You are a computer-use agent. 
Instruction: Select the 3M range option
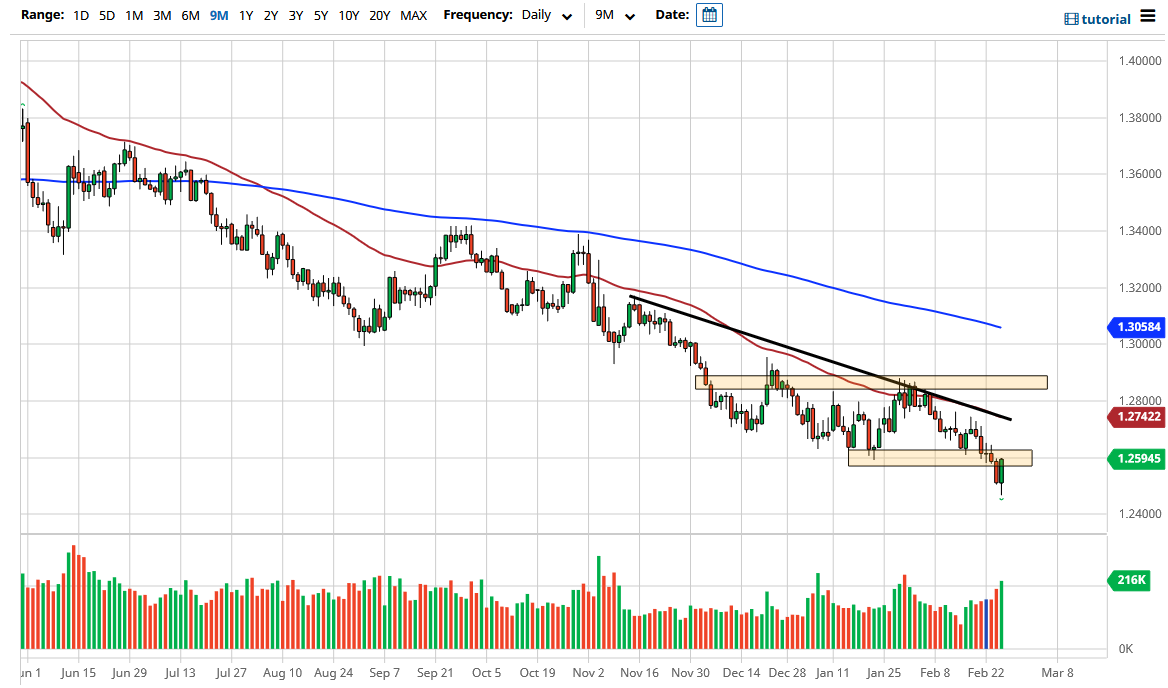click(162, 16)
